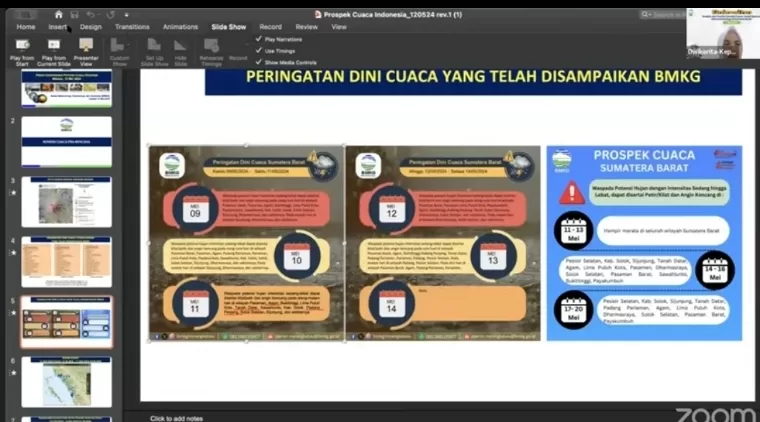Select slide 3 thumbnail with map
The image size is (760, 422).
point(66,202)
